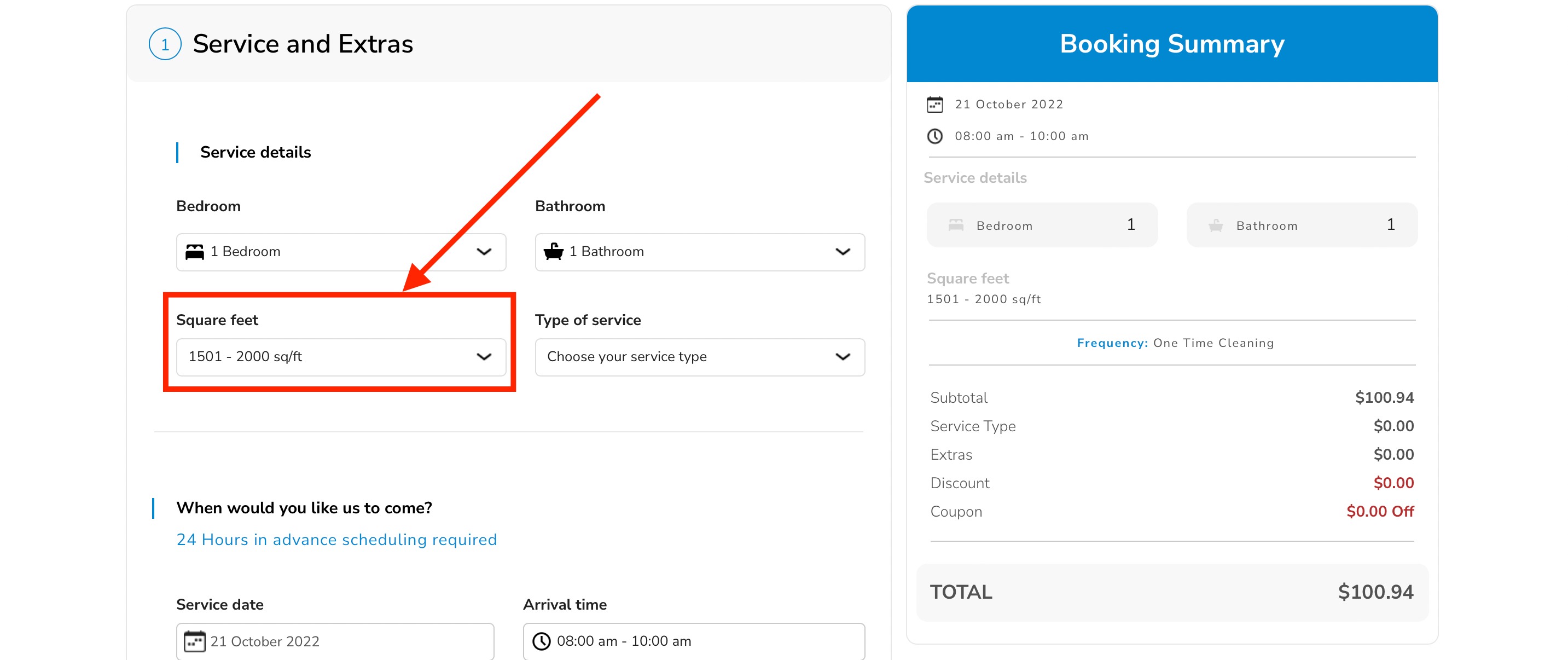Click '08:00 am - 10:00 am' in Booking Summary

click(1021, 136)
